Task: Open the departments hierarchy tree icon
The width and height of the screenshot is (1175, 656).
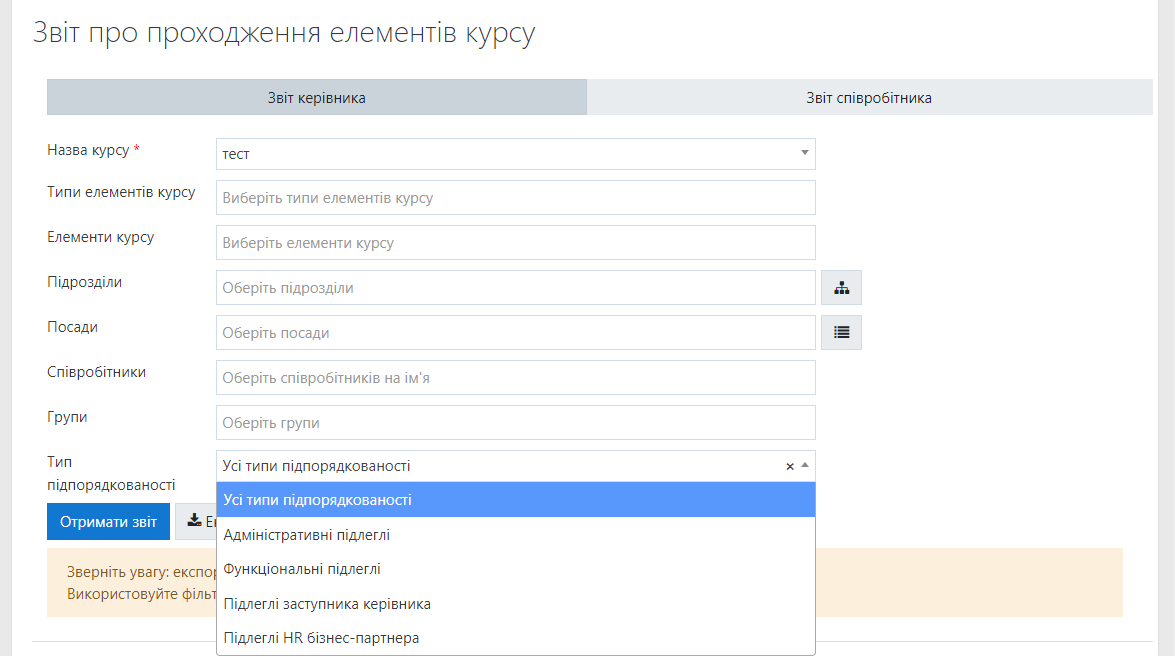Action: point(841,288)
